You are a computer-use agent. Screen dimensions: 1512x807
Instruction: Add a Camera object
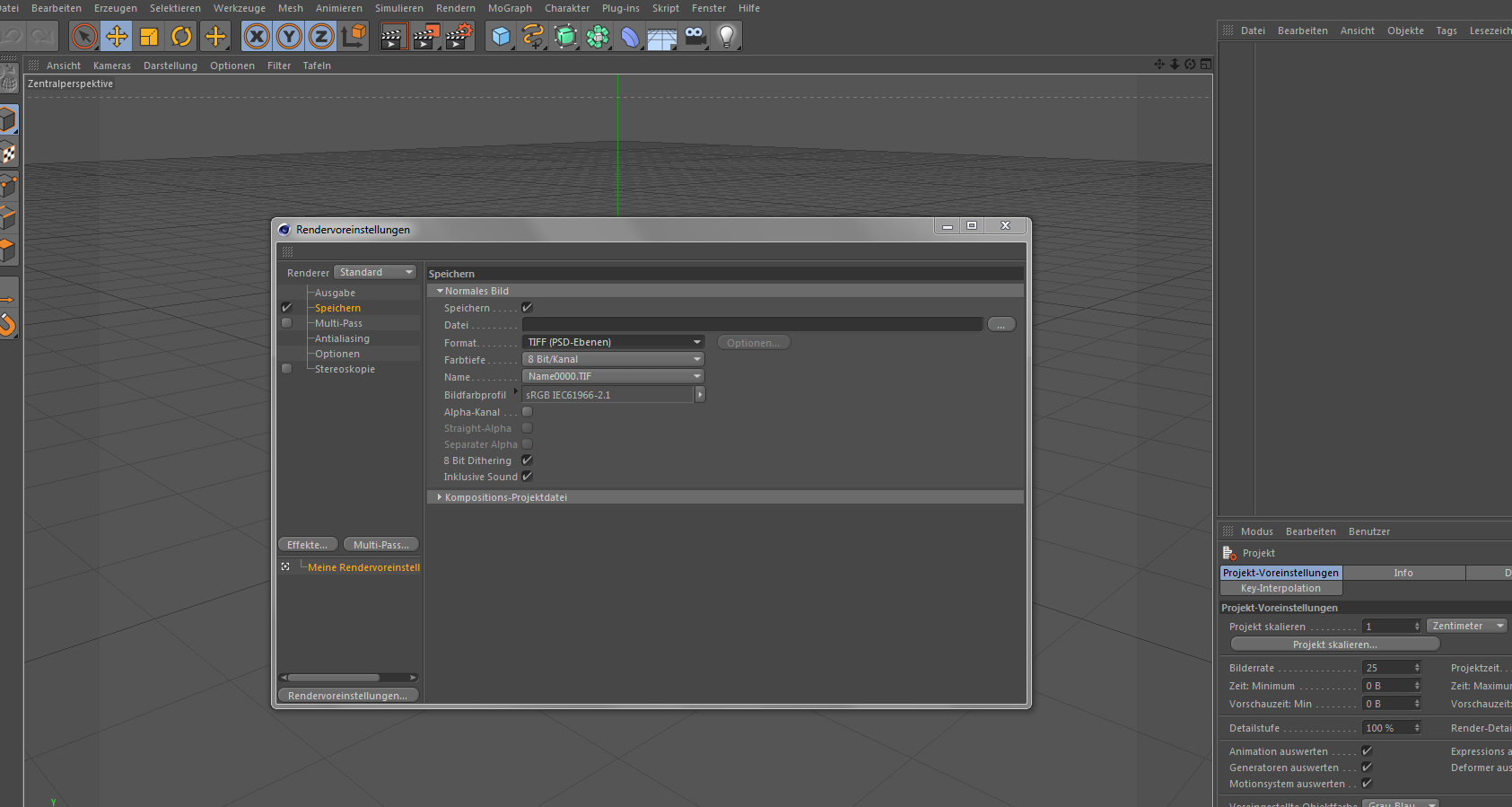[x=695, y=37]
